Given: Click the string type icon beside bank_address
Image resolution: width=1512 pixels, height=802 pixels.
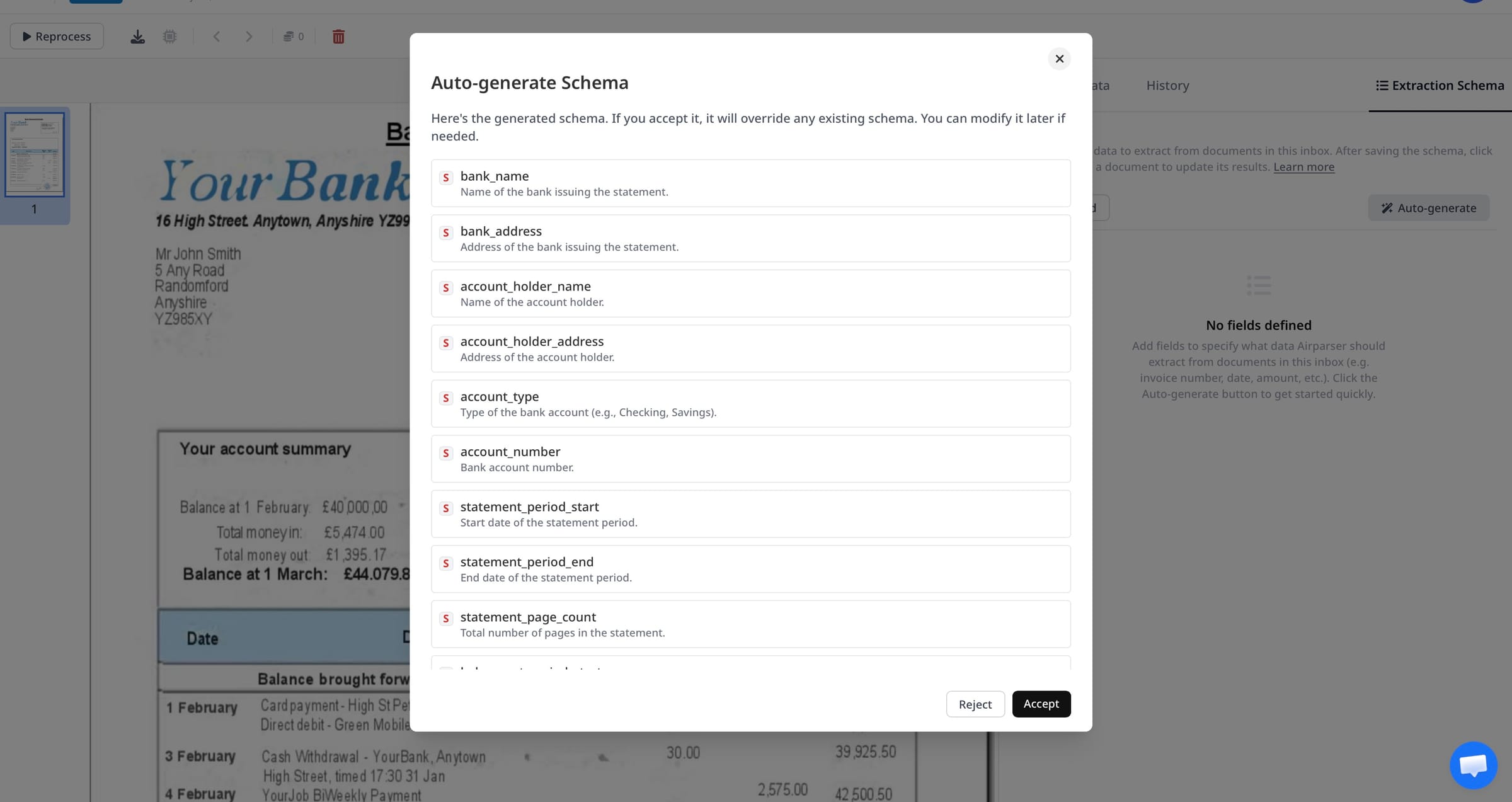Looking at the screenshot, I should click(x=446, y=232).
